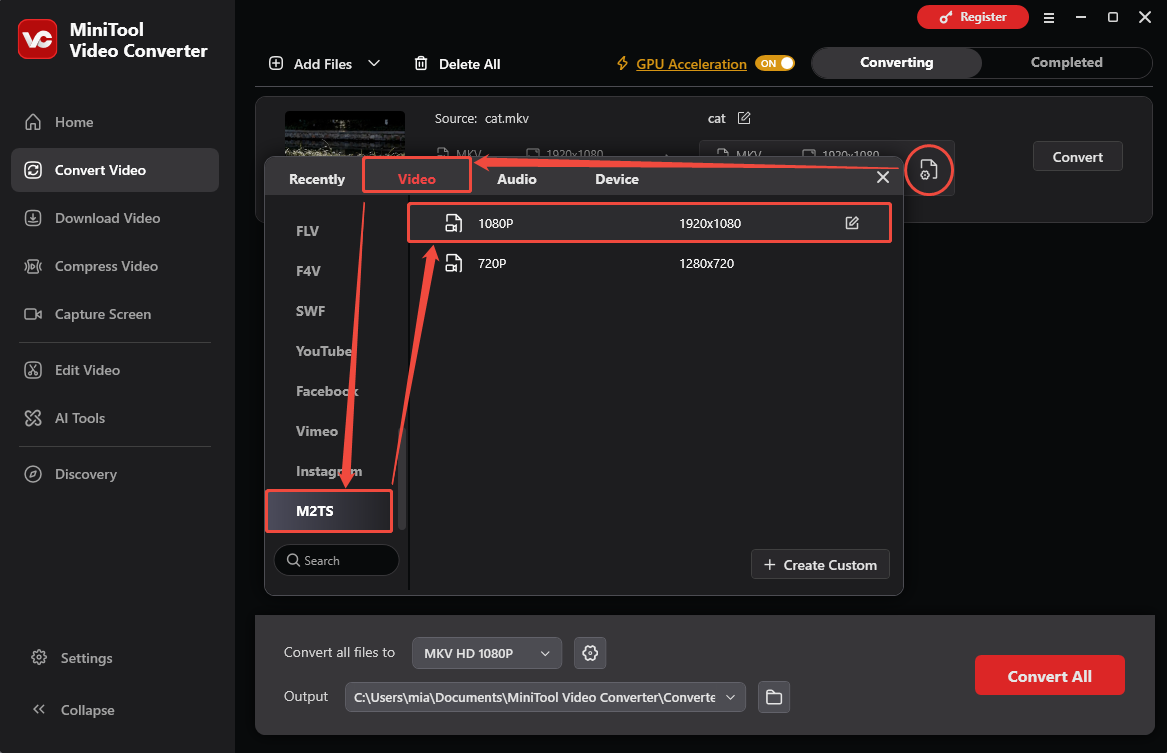
Task: Switch to the Completed tab
Action: pos(1067,63)
